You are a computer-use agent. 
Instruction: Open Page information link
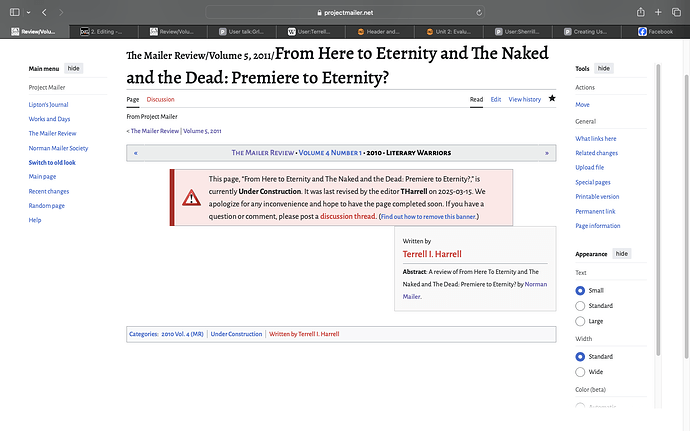coord(598,226)
